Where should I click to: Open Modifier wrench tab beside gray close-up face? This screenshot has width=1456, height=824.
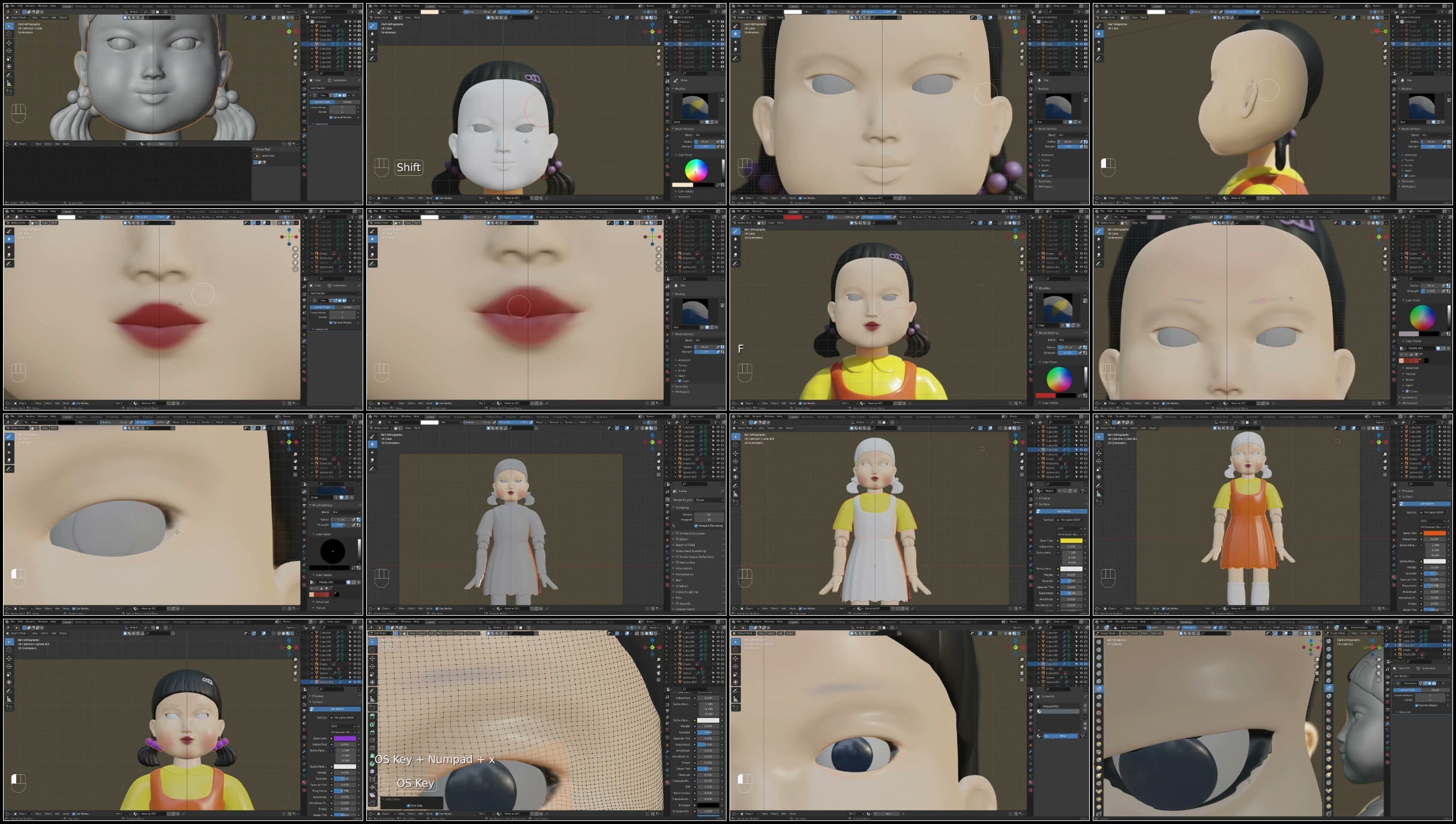click(304, 136)
